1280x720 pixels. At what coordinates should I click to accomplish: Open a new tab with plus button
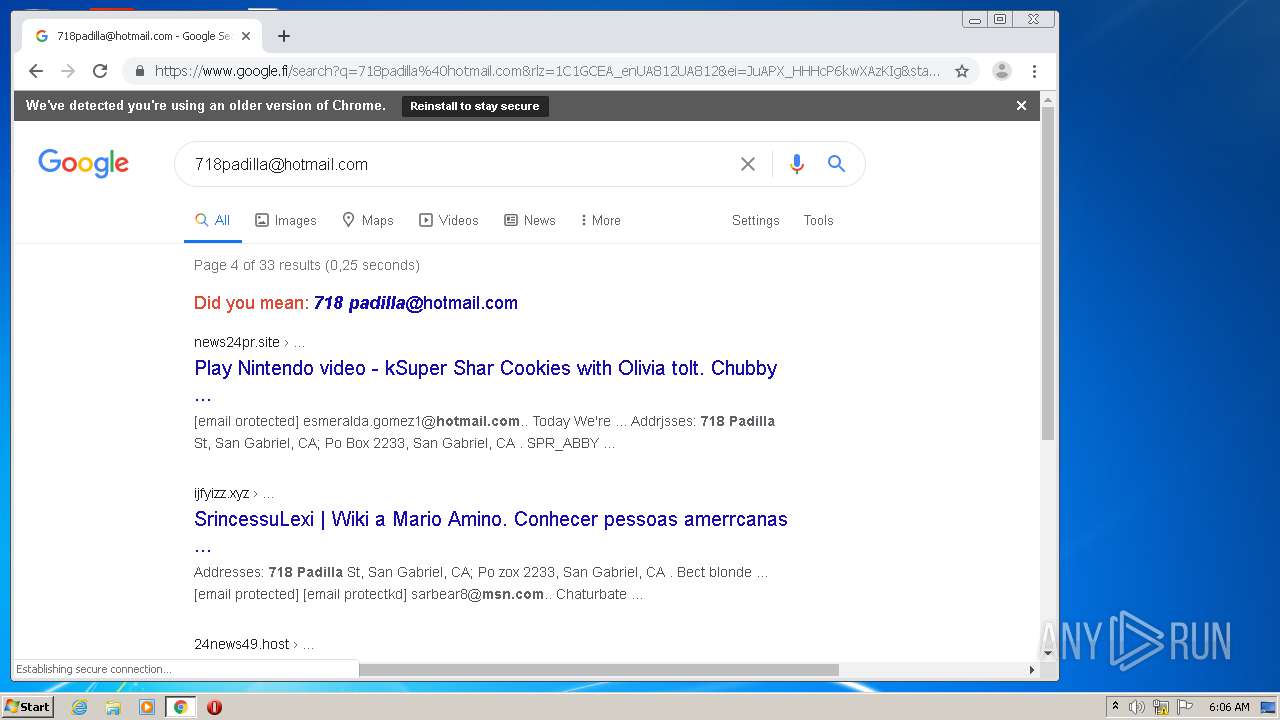(284, 36)
